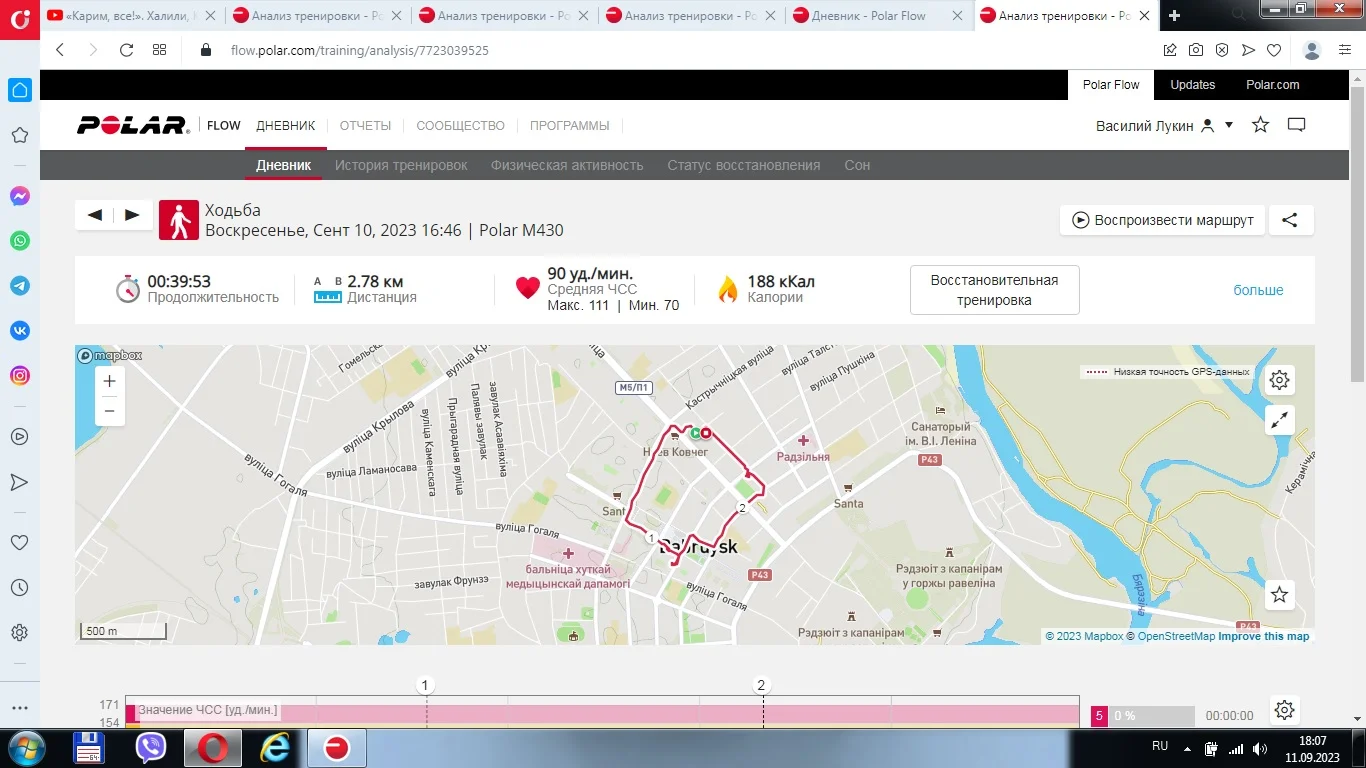The height and width of the screenshot is (768, 1366).
Task: Click RU language indicator in tray
Action: 1160,746
